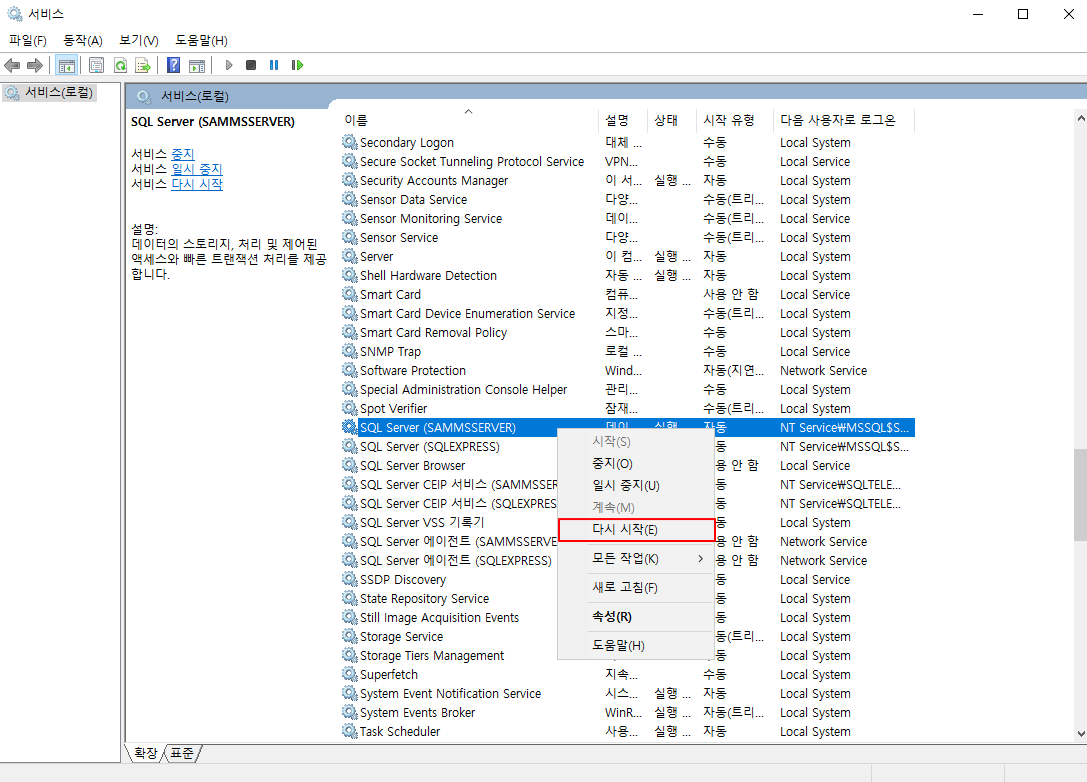This screenshot has height=782, width=1087.
Task: Click the gear icon of SSDP Discovery
Action: click(x=349, y=579)
